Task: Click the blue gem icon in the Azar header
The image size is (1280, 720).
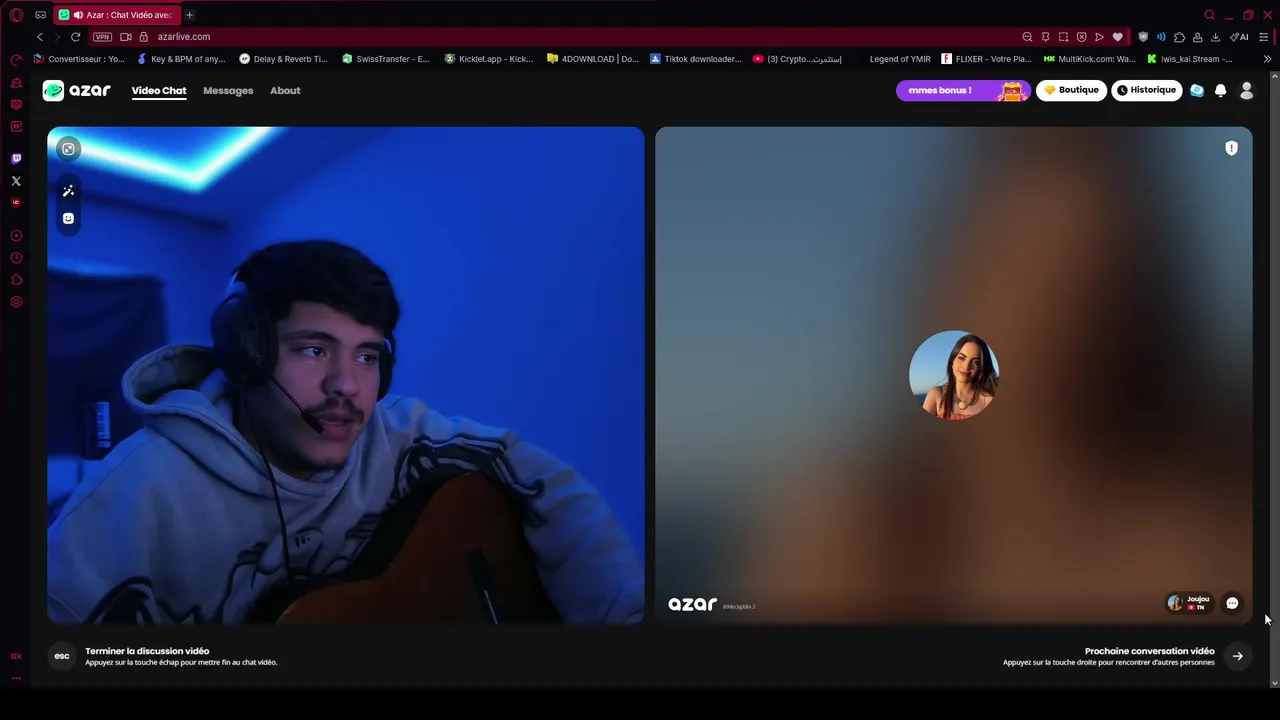Action: point(1197,90)
